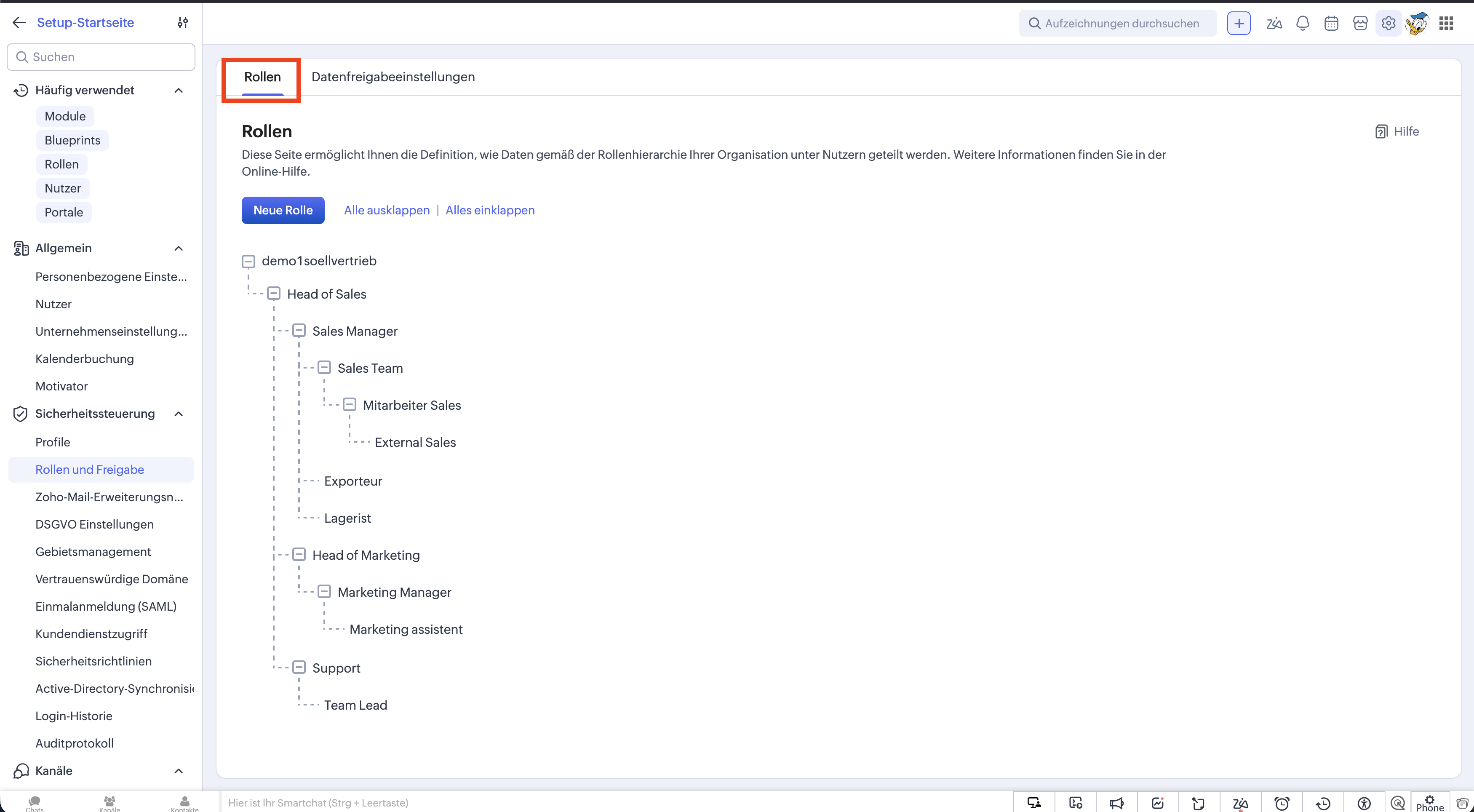Open the setup filter settings icon
Screen dimensions: 1474x812
pos(182,22)
